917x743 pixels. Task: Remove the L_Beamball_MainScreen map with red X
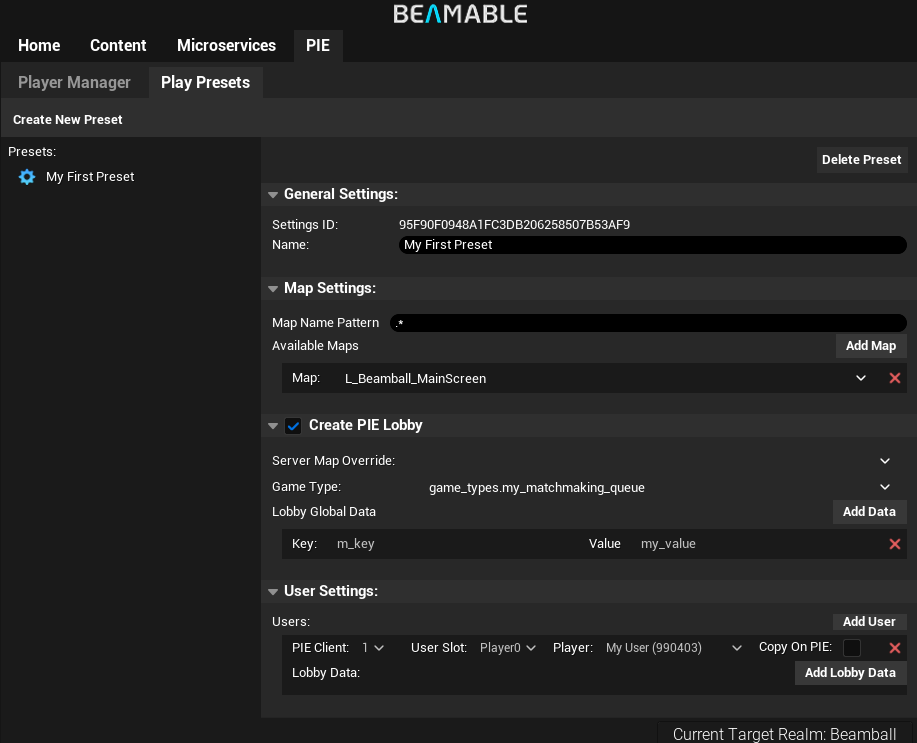894,378
